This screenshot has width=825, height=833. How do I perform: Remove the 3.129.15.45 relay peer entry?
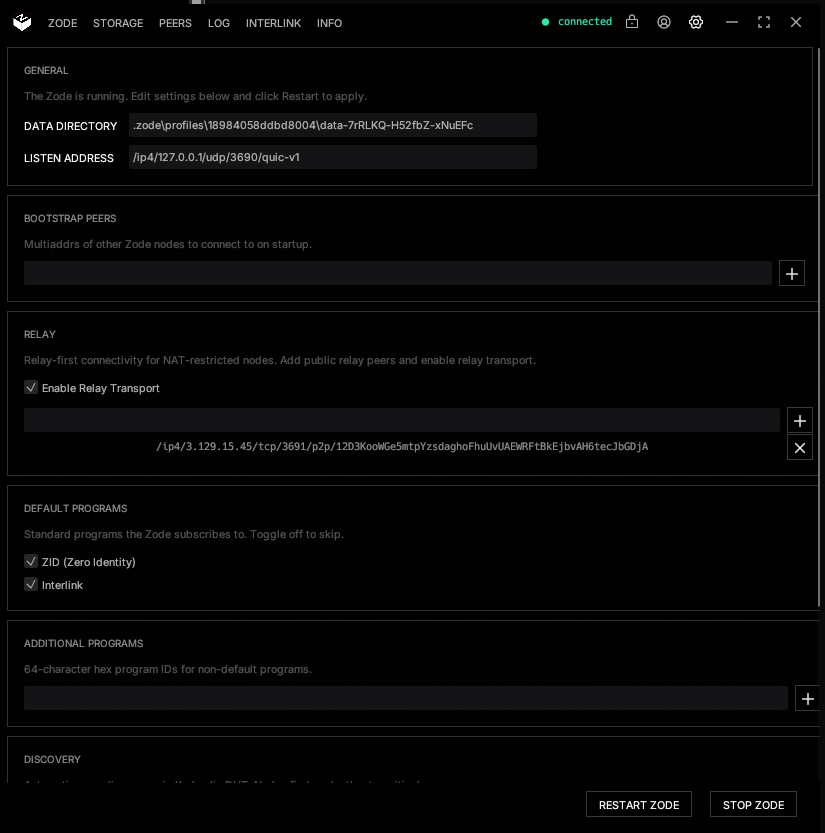point(800,448)
